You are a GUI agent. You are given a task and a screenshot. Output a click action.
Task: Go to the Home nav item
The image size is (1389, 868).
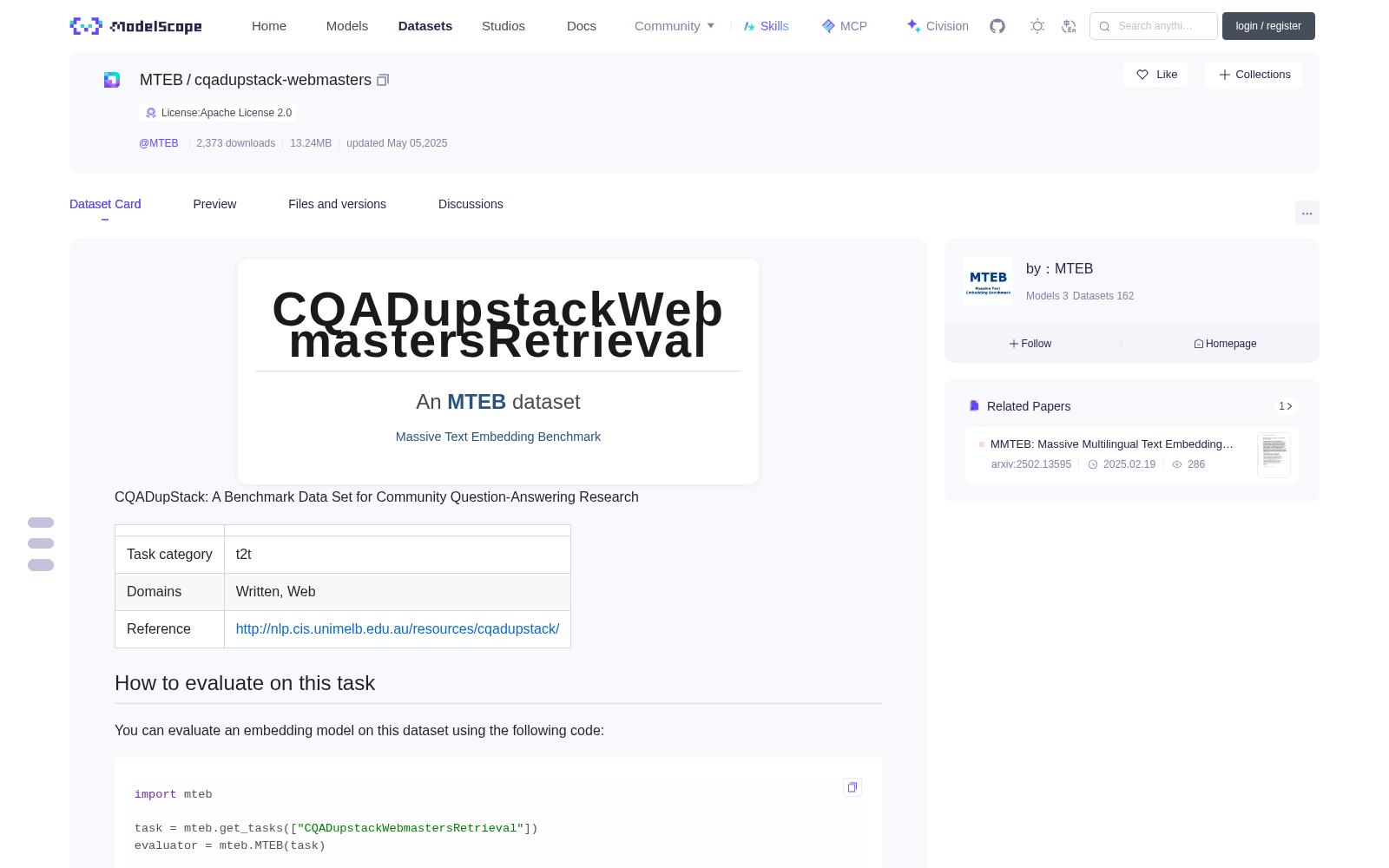[269, 26]
